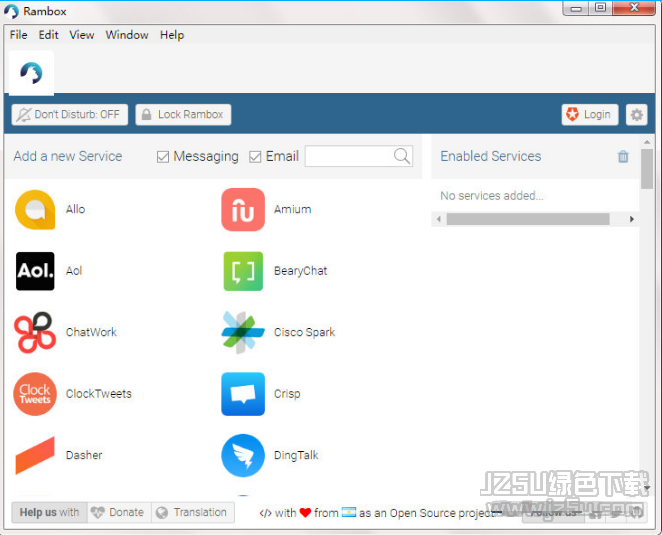Click the Translation button

tap(193, 513)
